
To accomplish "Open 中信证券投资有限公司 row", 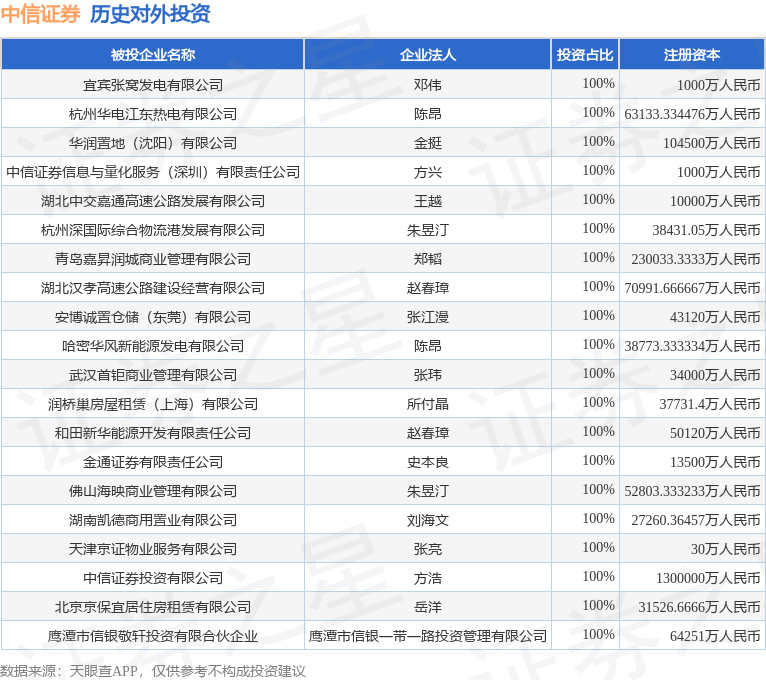I will coord(152,578).
